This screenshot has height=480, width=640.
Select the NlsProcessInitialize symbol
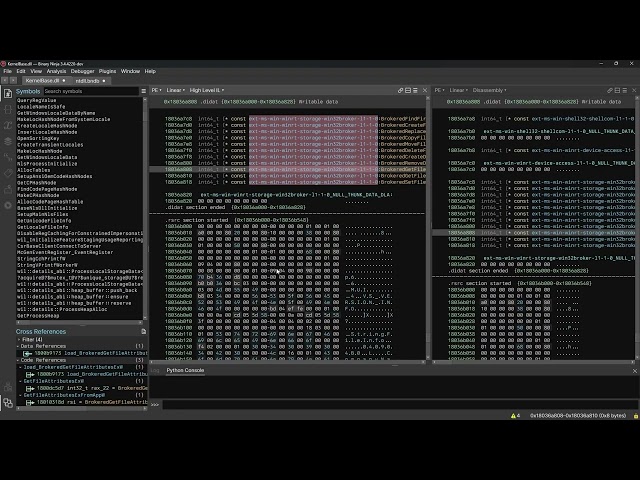pyautogui.click(x=47, y=164)
